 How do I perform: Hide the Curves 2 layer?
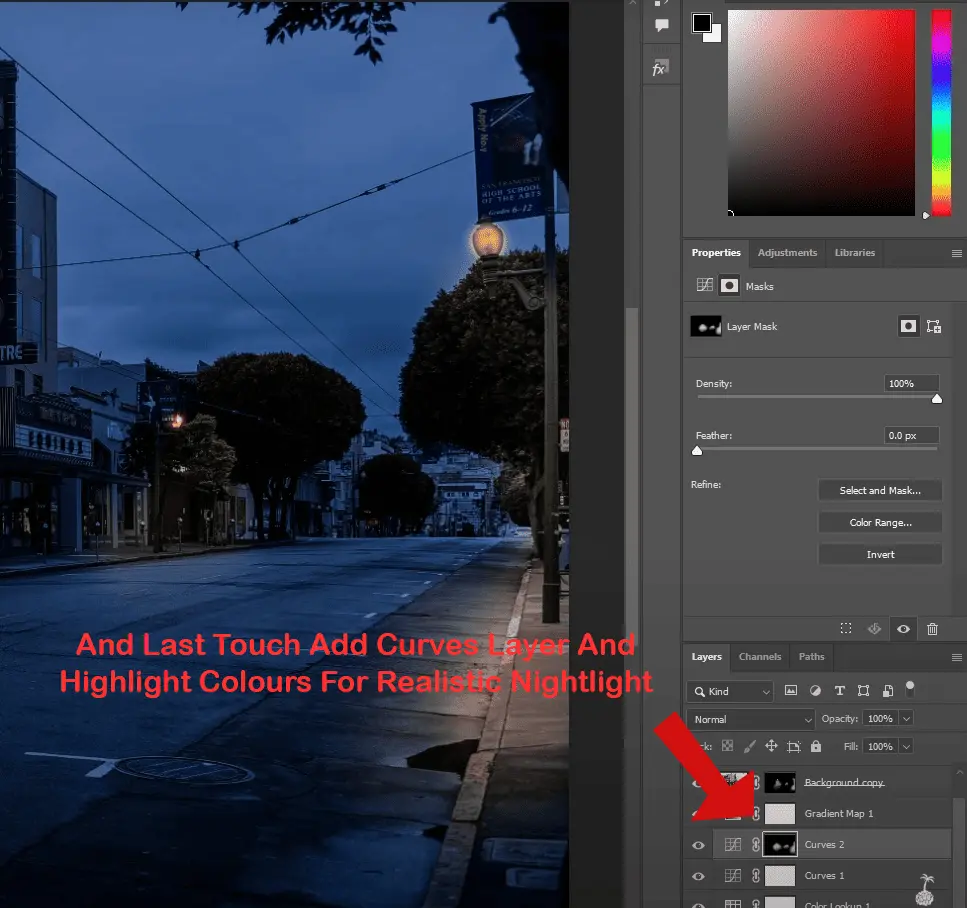point(698,844)
